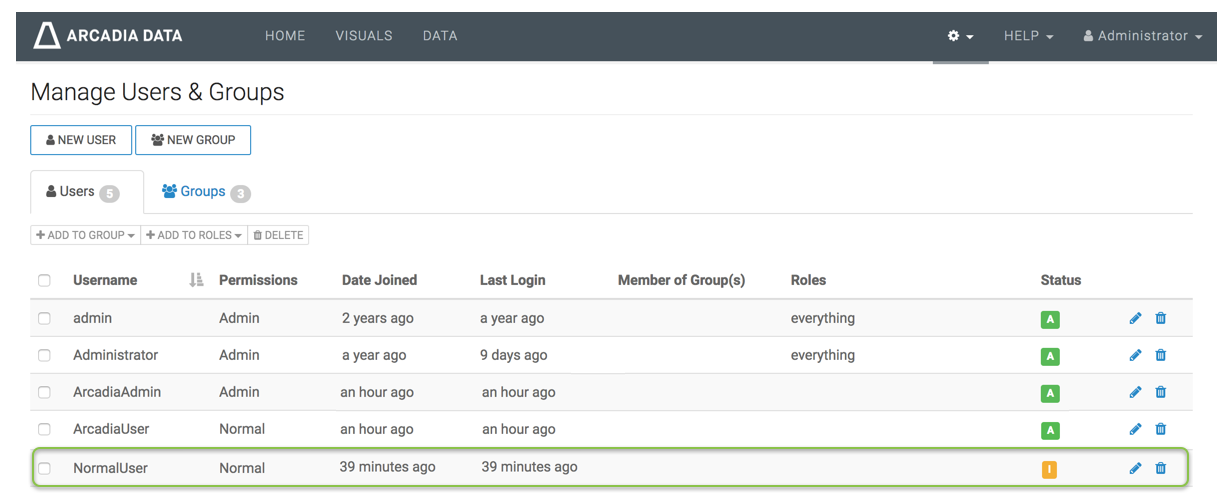Click the edit pencil icon for admin
The width and height of the screenshot is (1217, 493).
[x=1135, y=318]
